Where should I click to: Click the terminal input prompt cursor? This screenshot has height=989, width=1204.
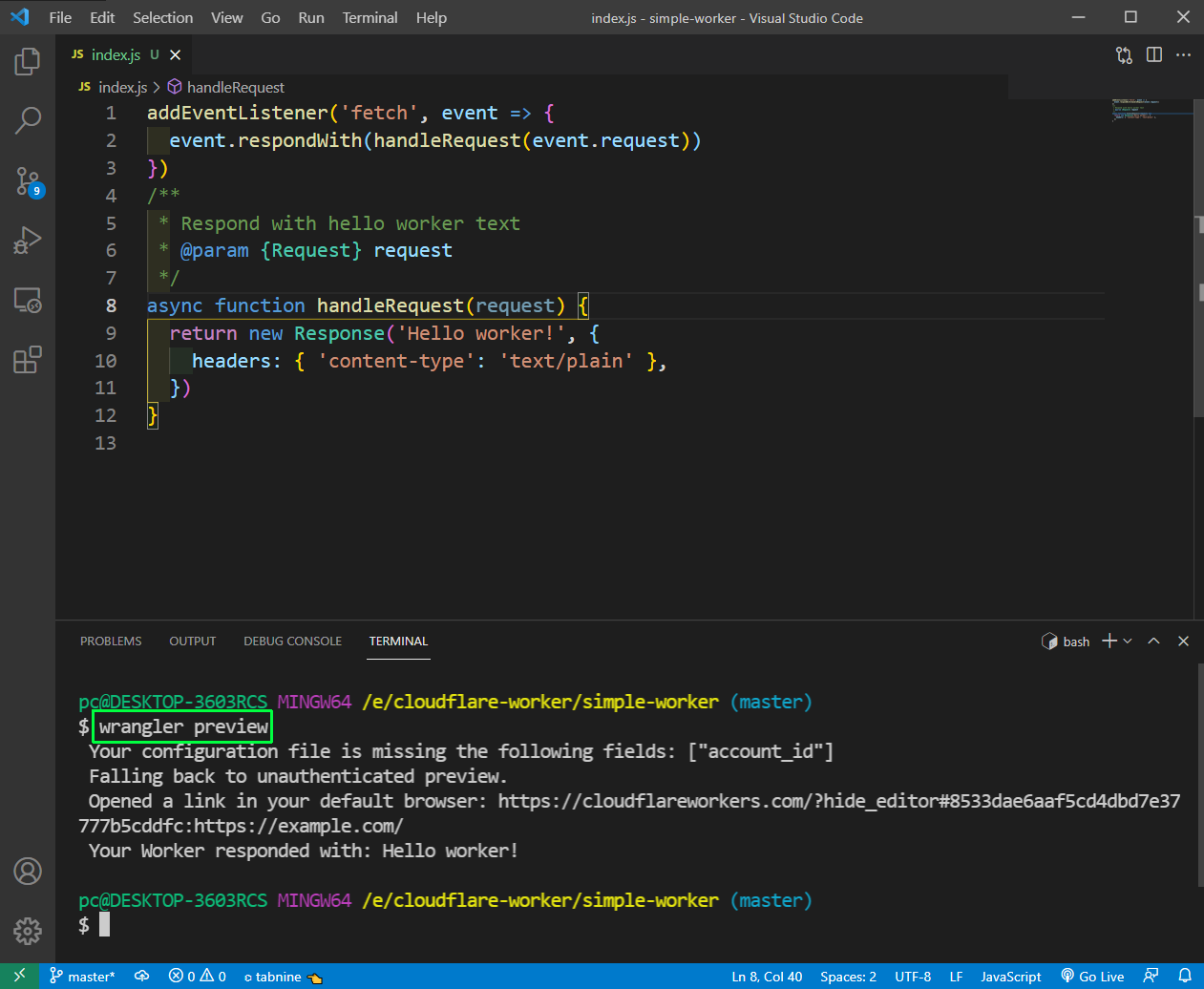(x=104, y=924)
